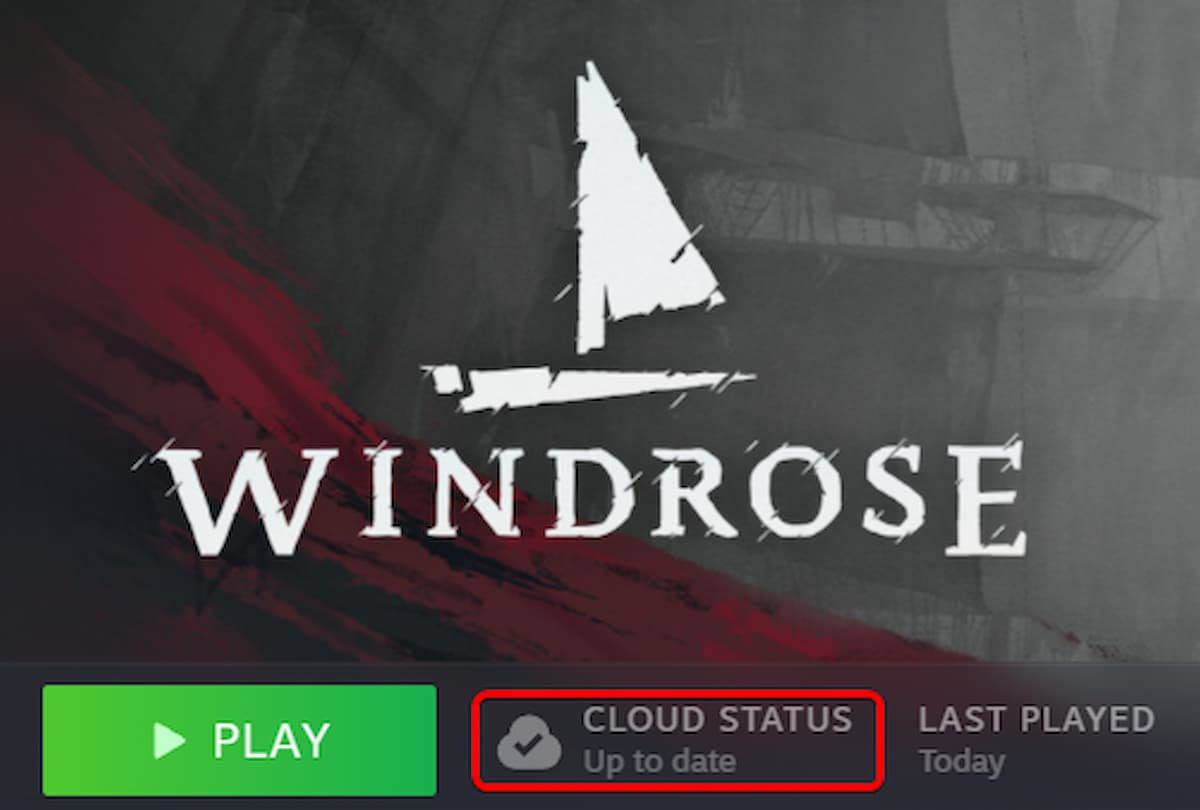Click the WINDROSE title text

[x=588, y=501]
